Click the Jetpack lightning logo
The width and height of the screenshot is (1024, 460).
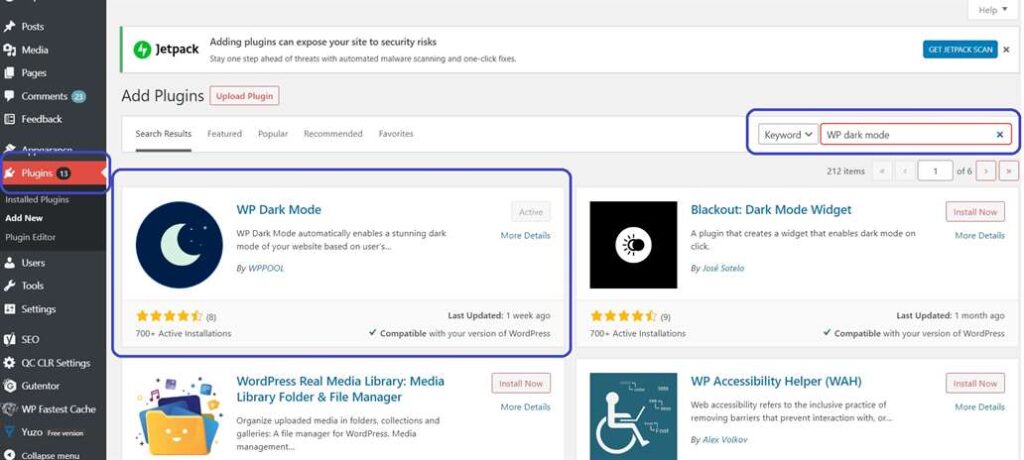point(142,50)
